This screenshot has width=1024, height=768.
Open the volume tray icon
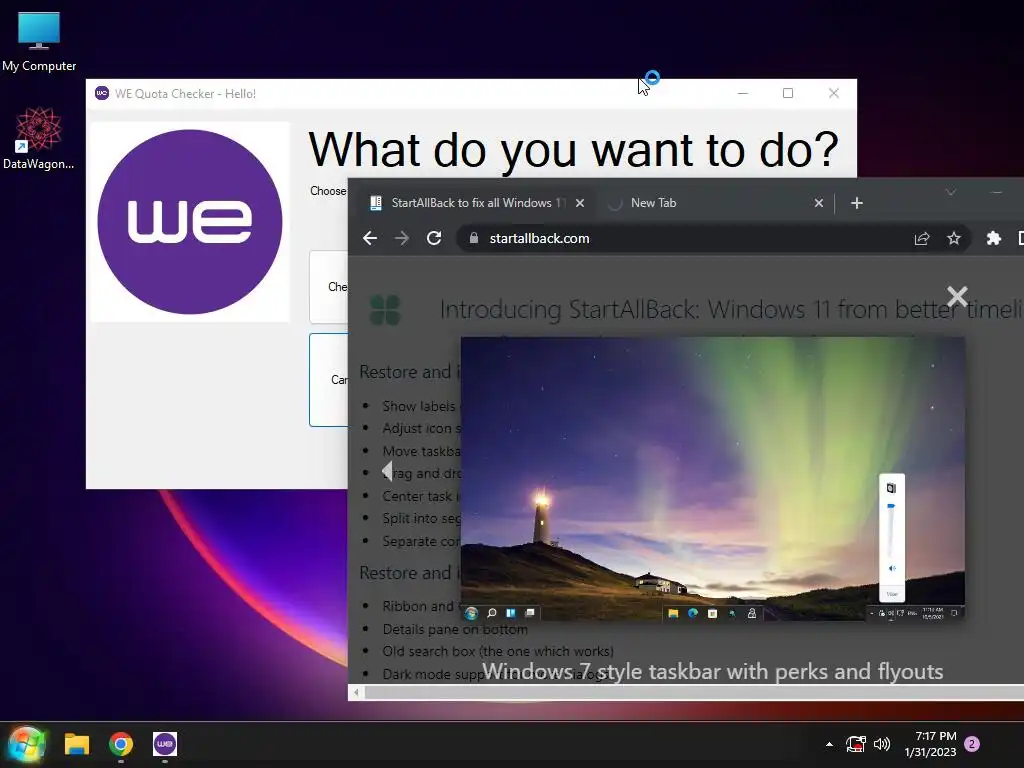click(x=882, y=744)
